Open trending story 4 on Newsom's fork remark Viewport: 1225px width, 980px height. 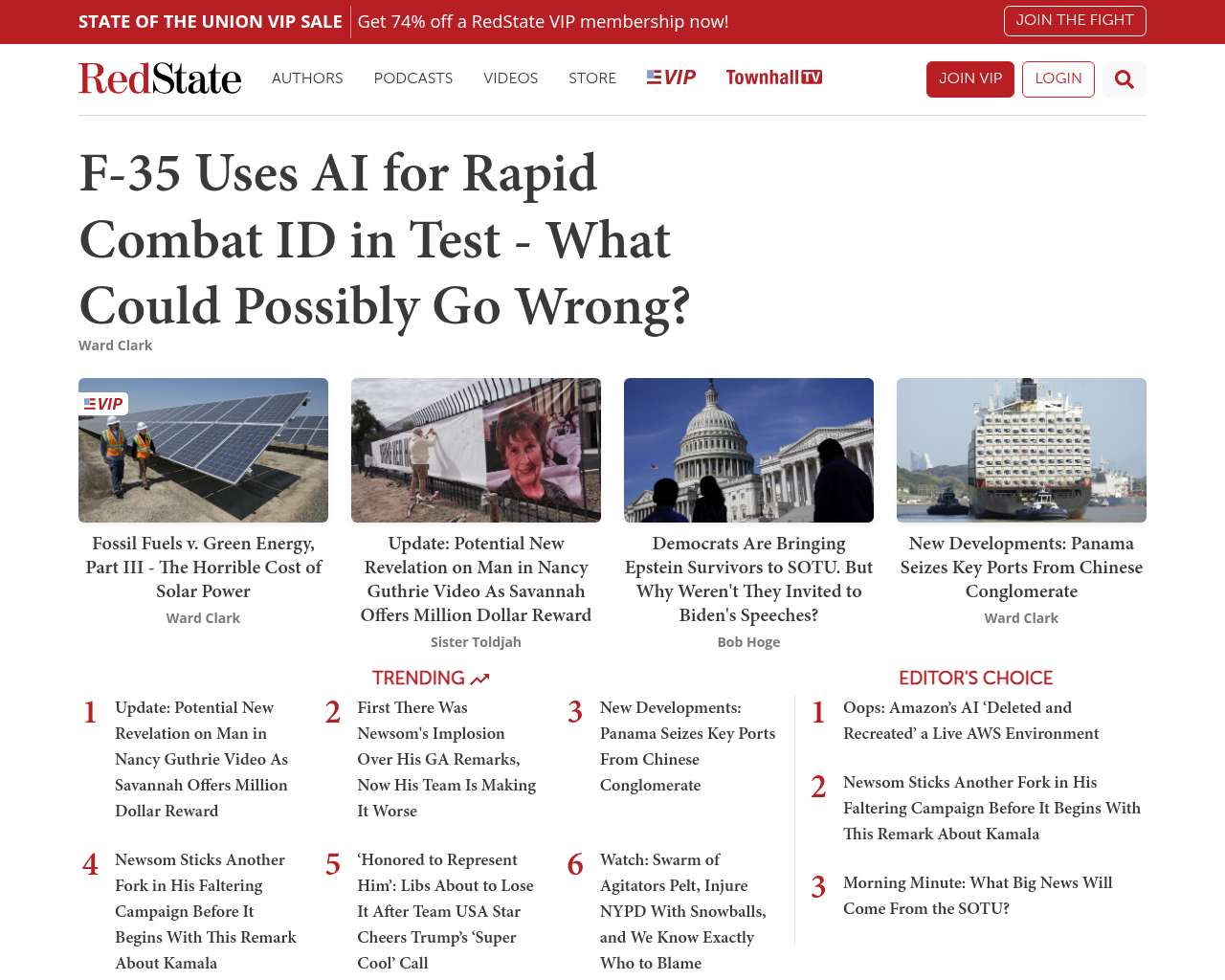click(206, 911)
